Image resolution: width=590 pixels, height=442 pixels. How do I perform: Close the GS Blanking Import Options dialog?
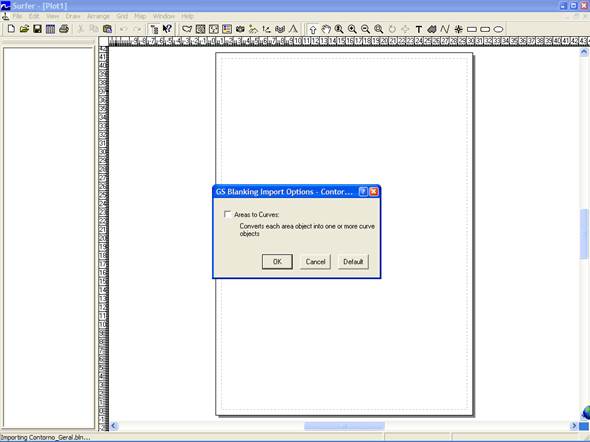point(374,192)
